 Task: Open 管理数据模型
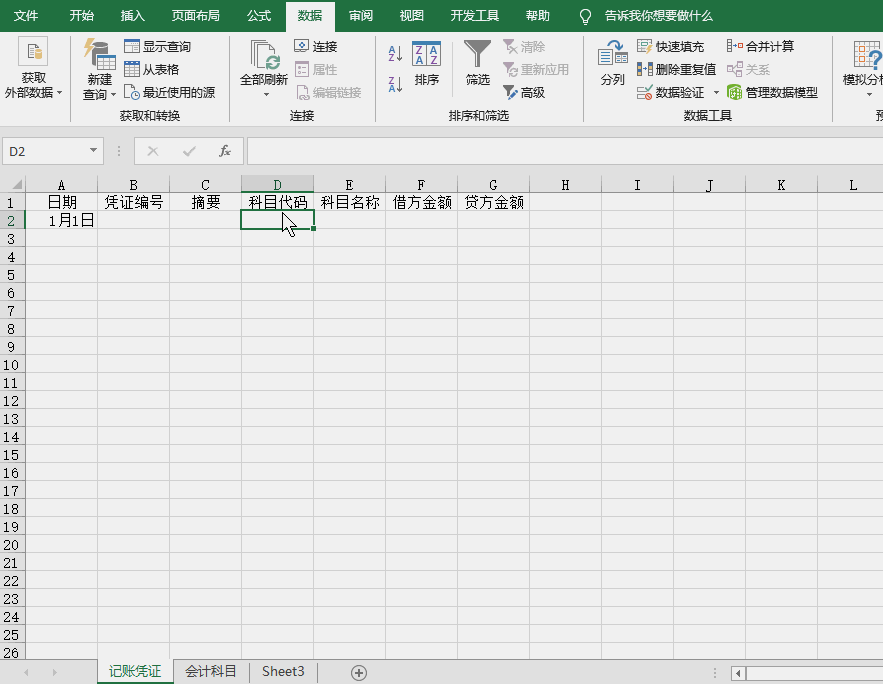coord(772,92)
